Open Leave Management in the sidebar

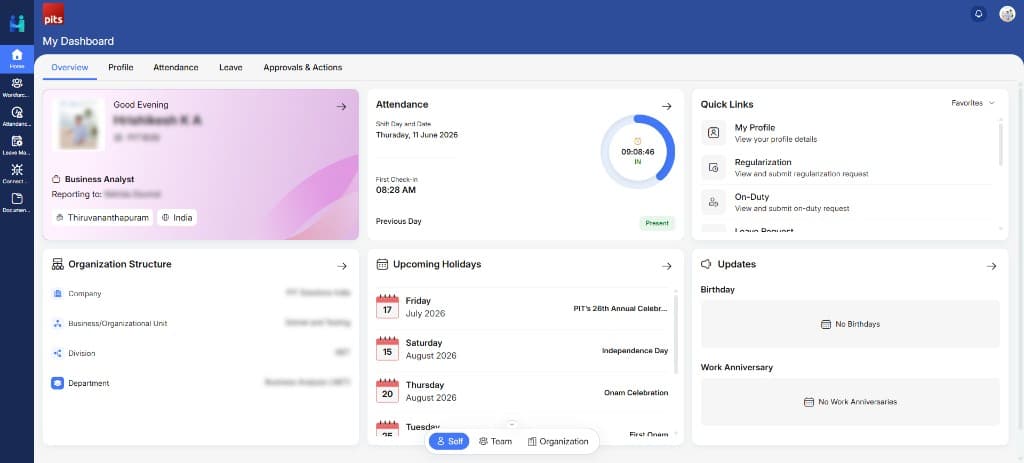coord(17,145)
